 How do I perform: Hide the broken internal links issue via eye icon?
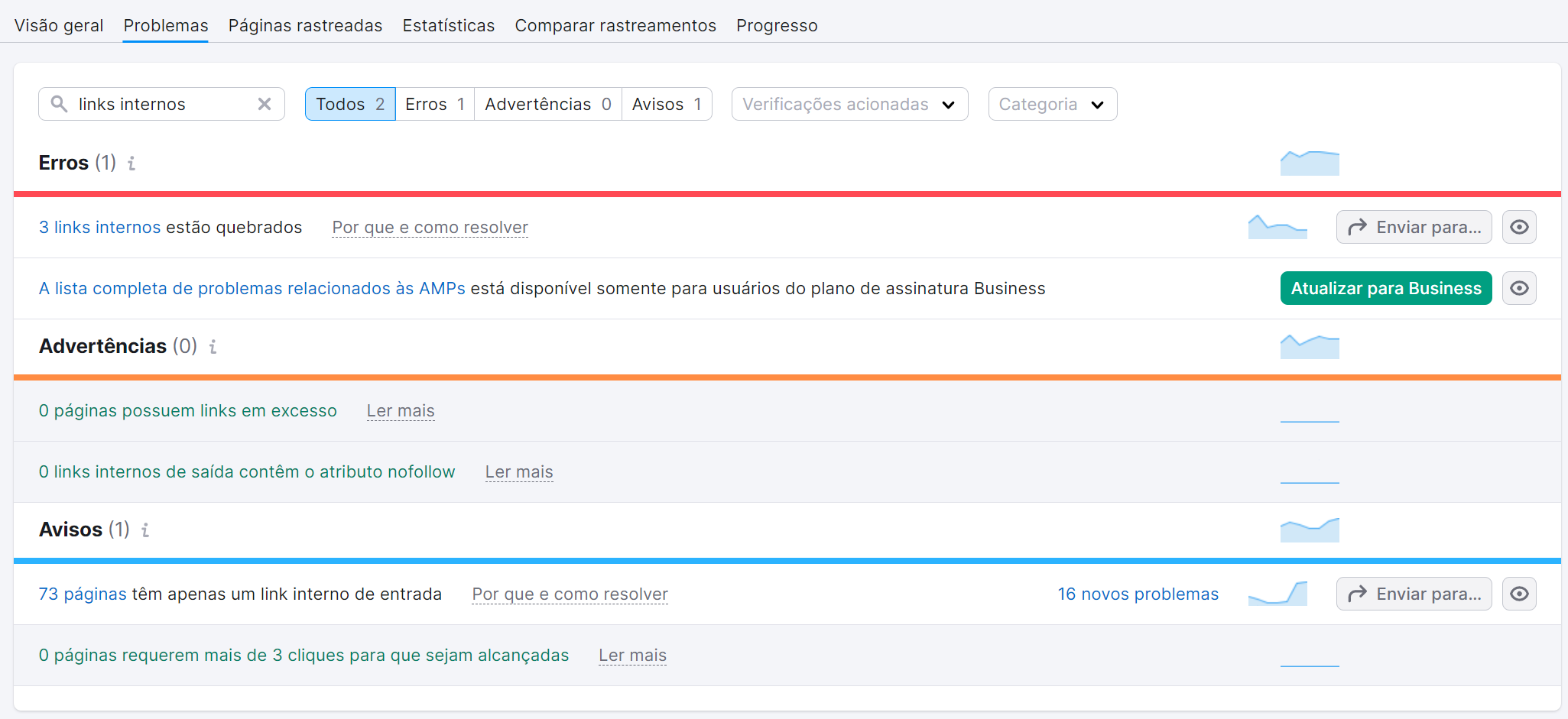pyautogui.click(x=1519, y=227)
